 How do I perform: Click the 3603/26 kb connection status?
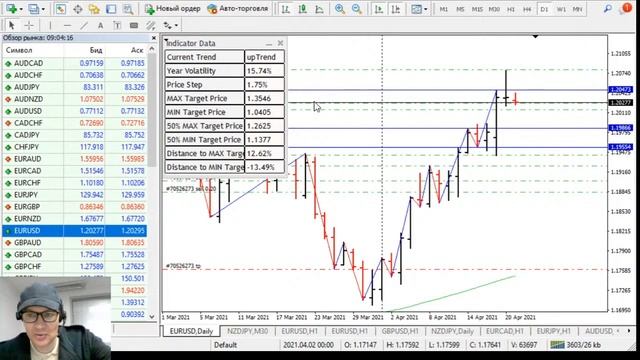pyautogui.click(x=576, y=345)
